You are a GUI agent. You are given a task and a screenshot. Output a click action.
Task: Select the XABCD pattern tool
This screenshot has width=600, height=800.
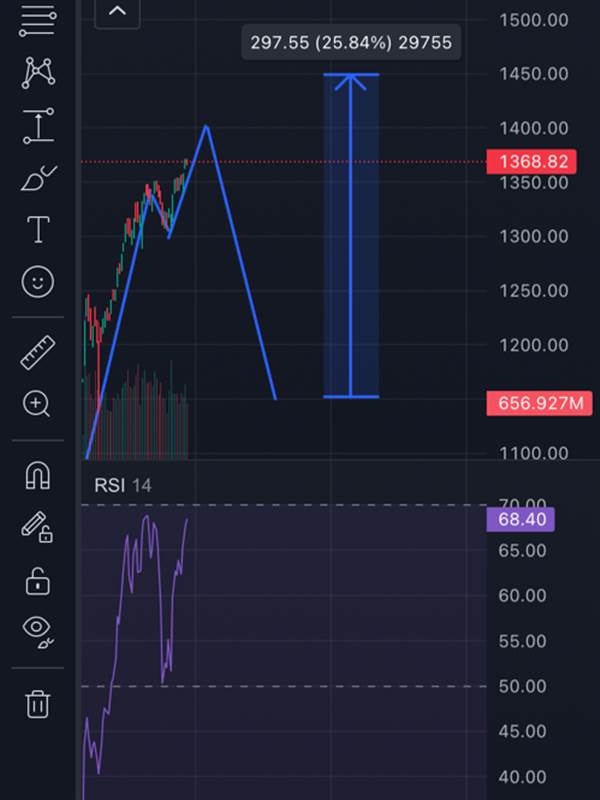(38, 72)
